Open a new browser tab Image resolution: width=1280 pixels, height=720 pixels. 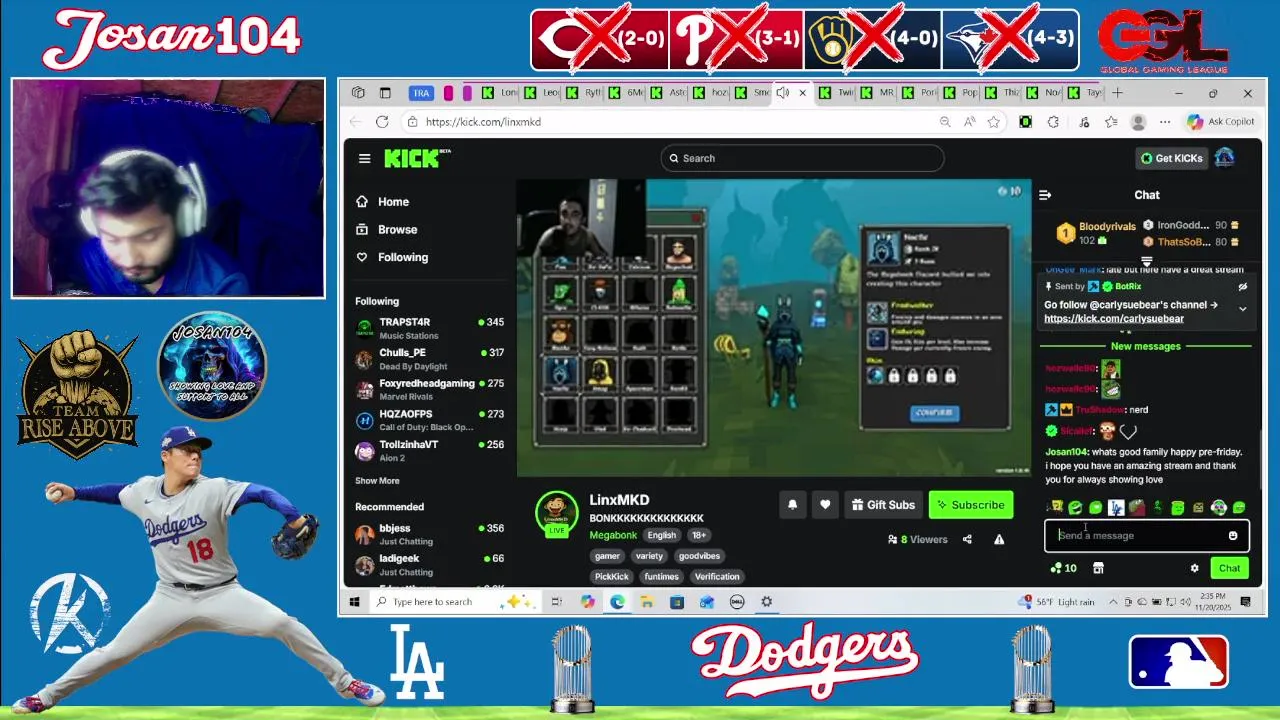coord(1117,93)
